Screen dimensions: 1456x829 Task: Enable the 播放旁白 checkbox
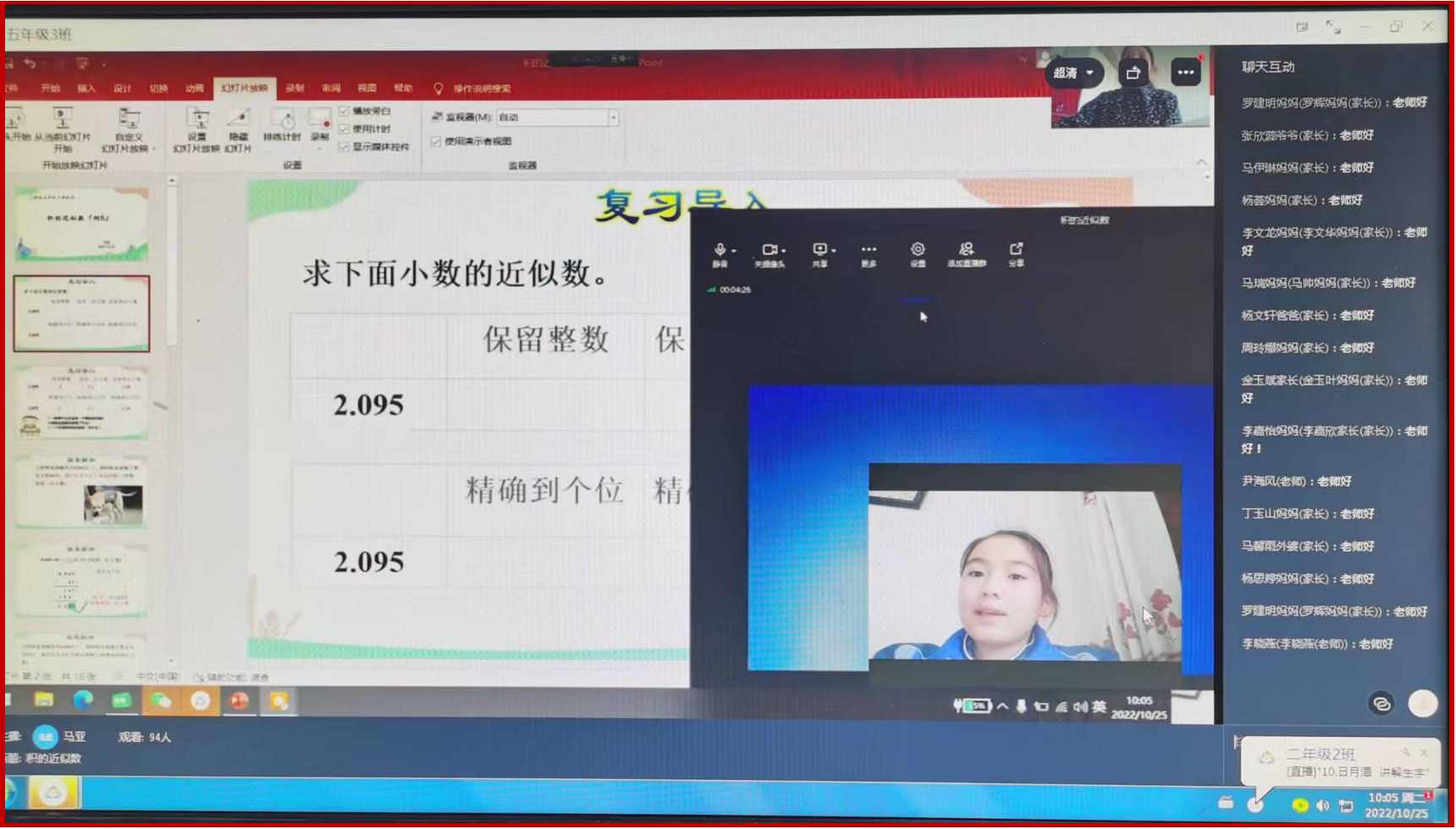(343, 109)
